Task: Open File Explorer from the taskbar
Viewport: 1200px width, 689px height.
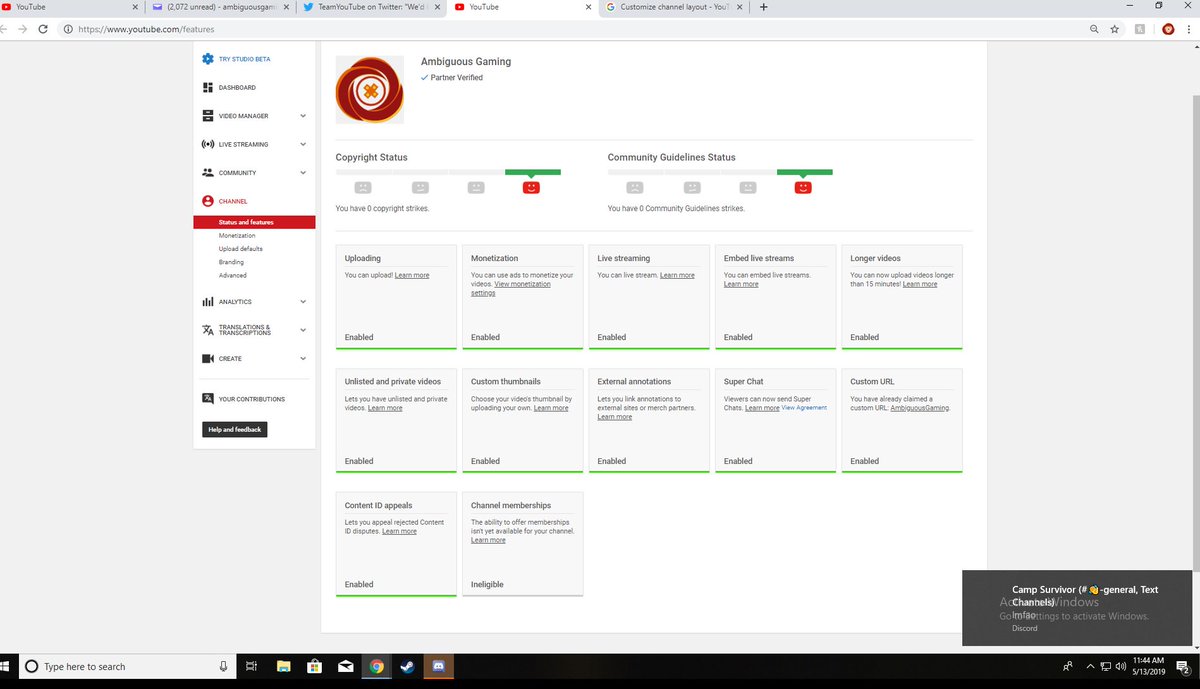Action: [x=284, y=666]
